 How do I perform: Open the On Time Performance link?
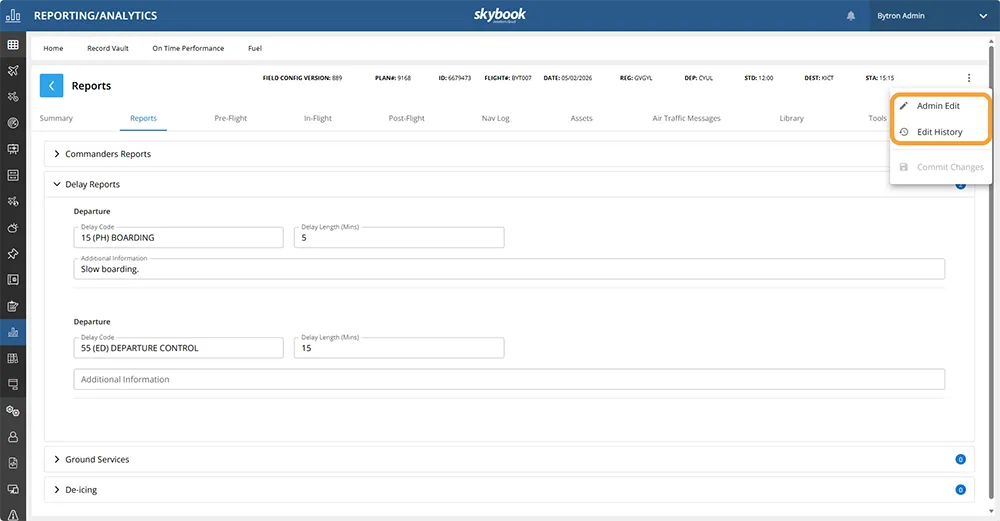coord(188,48)
